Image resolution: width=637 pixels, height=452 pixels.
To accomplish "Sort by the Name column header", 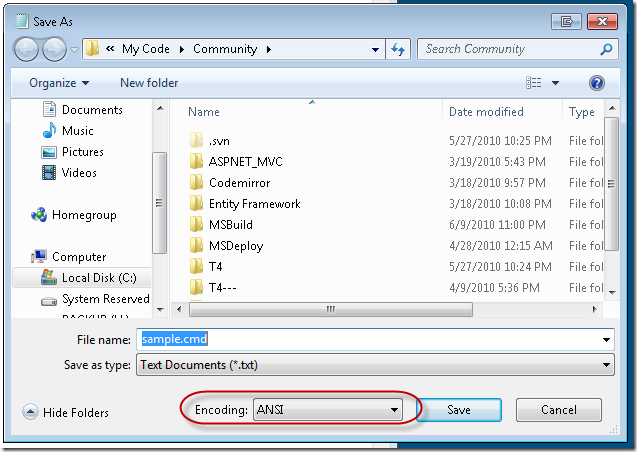I will tap(204, 112).
